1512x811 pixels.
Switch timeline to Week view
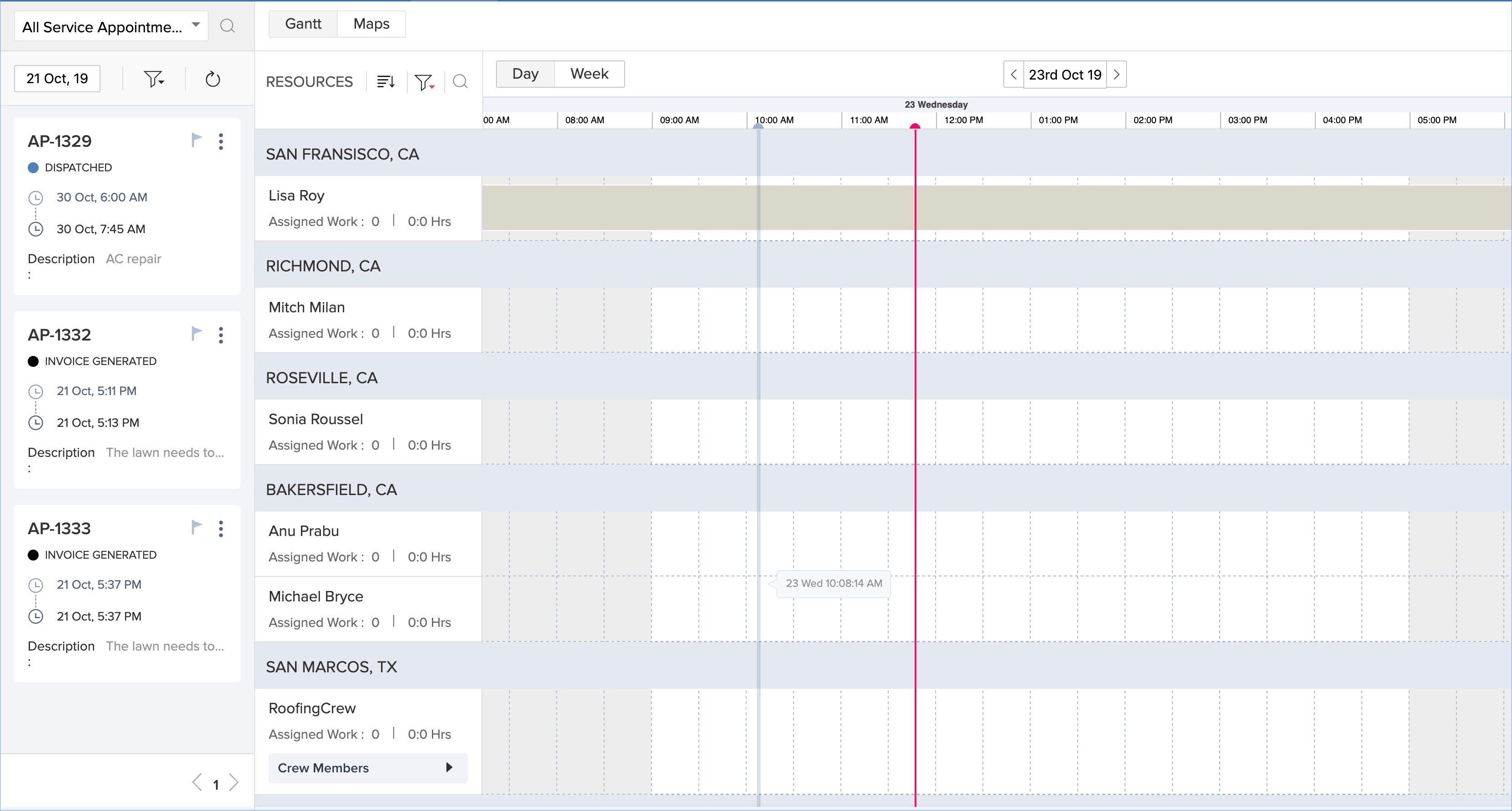click(x=589, y=74)
